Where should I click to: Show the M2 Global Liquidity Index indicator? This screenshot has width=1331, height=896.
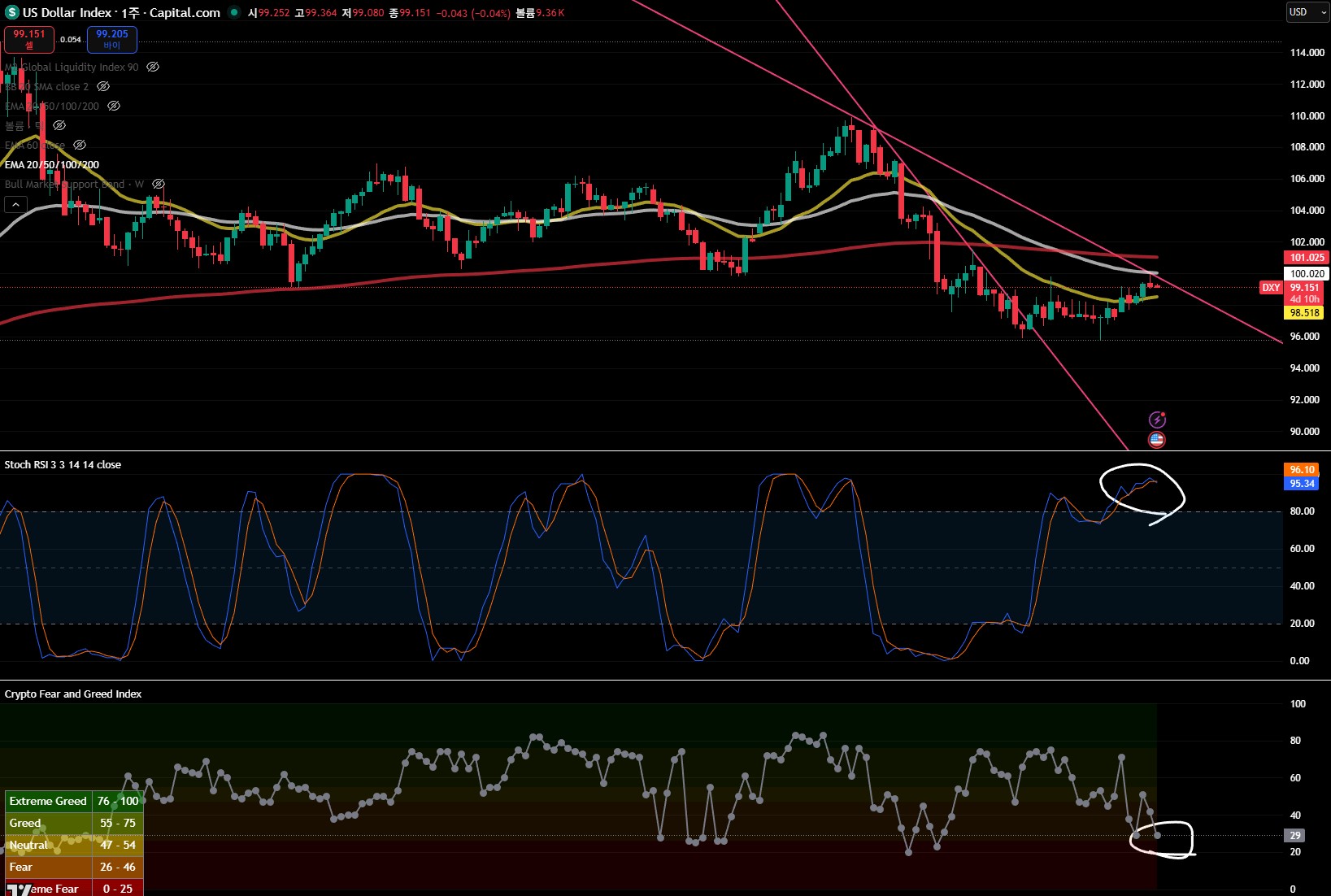[153, 67]
